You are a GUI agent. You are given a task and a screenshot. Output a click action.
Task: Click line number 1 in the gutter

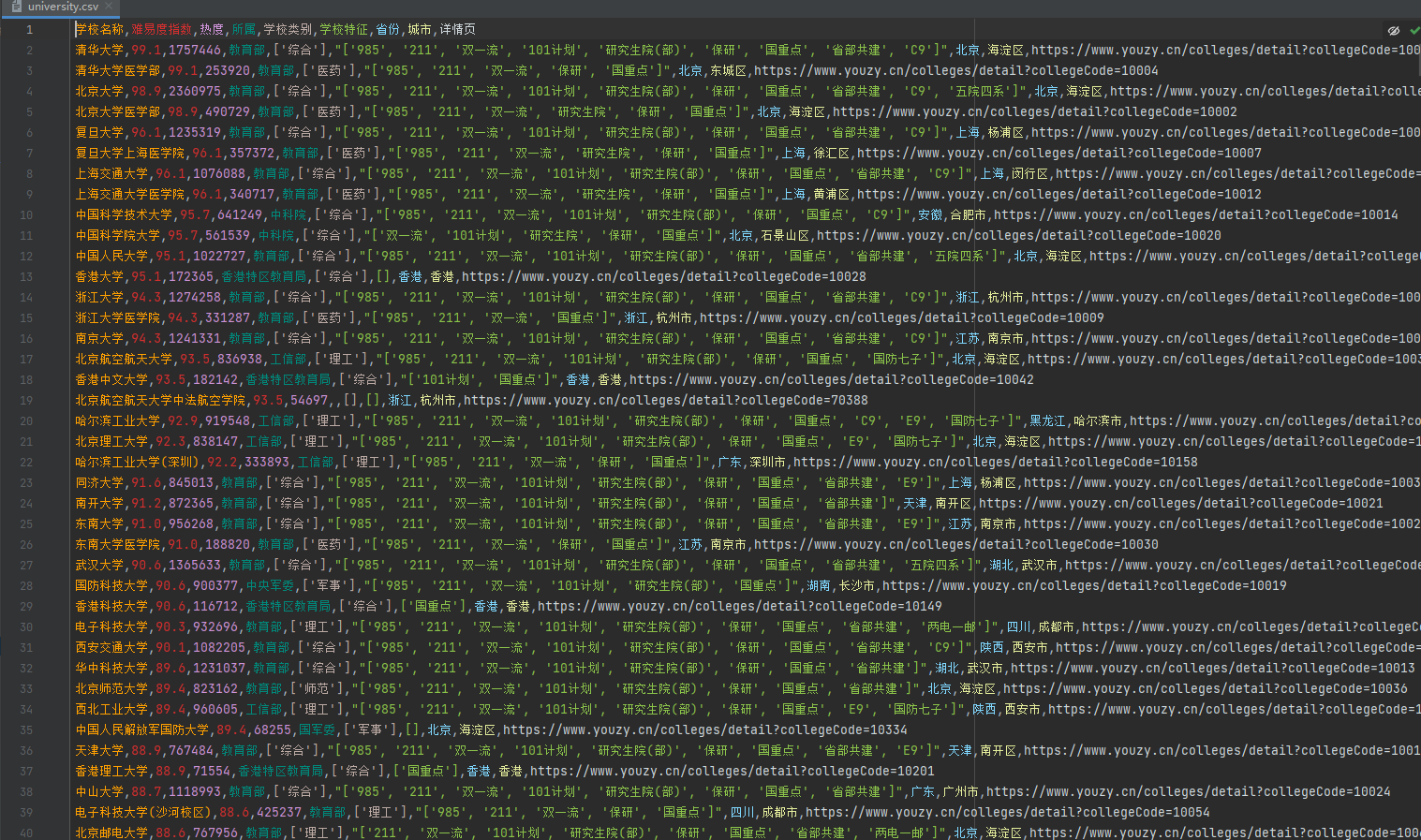(28, 29)
